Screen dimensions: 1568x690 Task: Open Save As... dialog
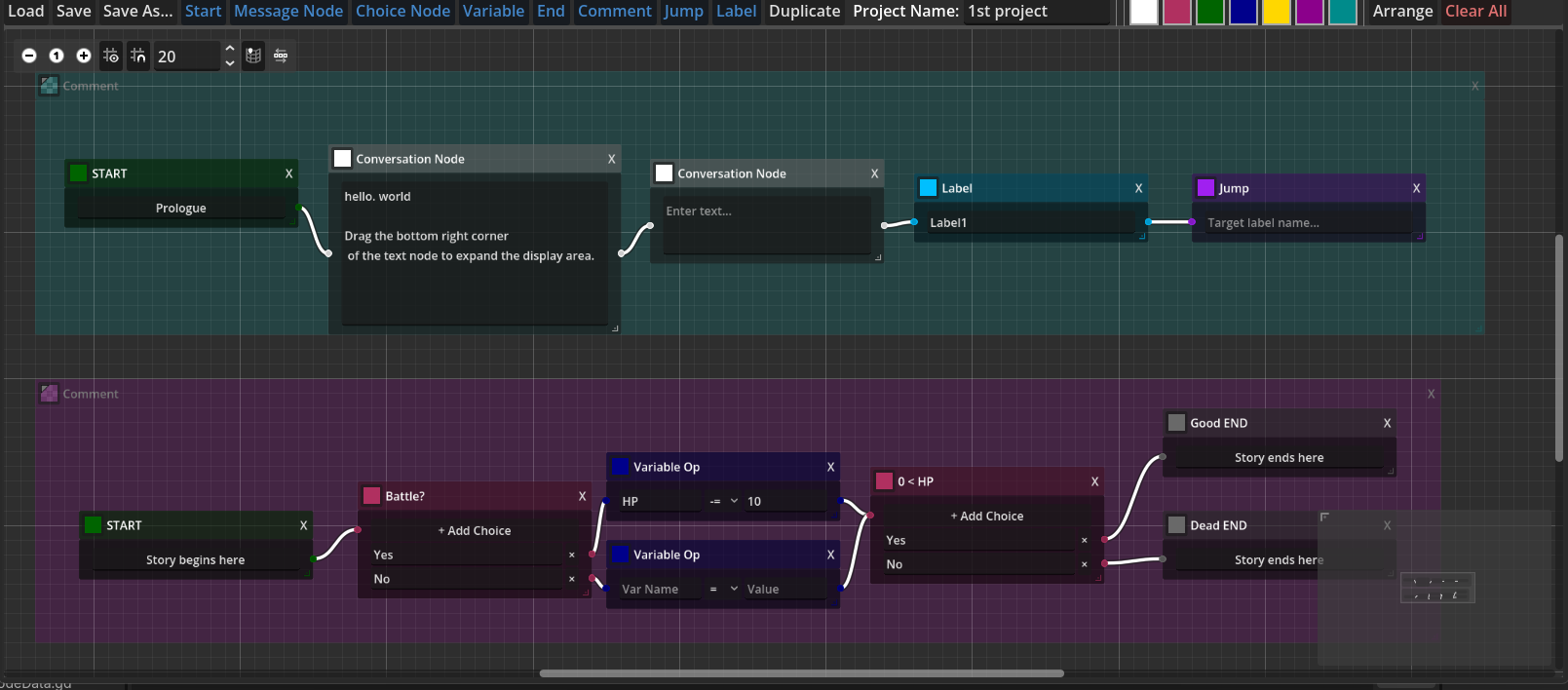pos(137,11)
